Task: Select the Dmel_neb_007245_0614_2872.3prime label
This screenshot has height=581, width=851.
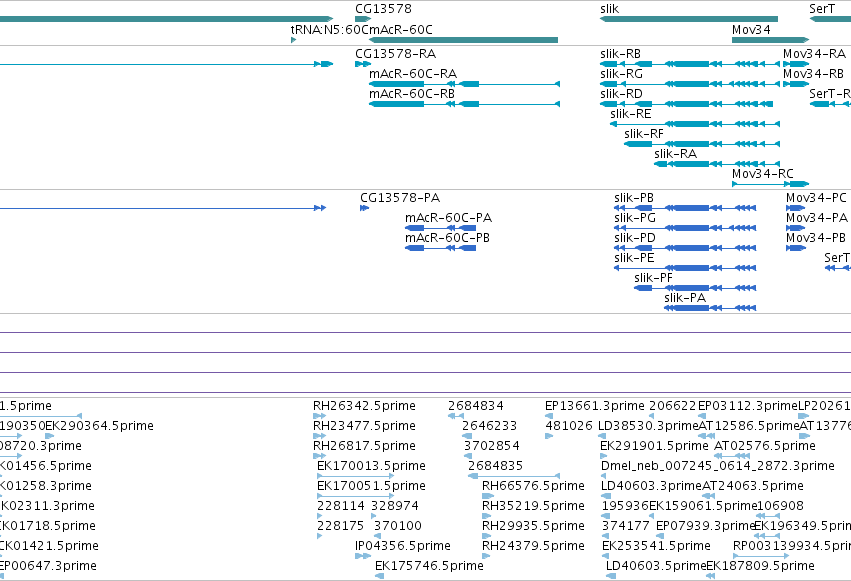Action: 717,466
